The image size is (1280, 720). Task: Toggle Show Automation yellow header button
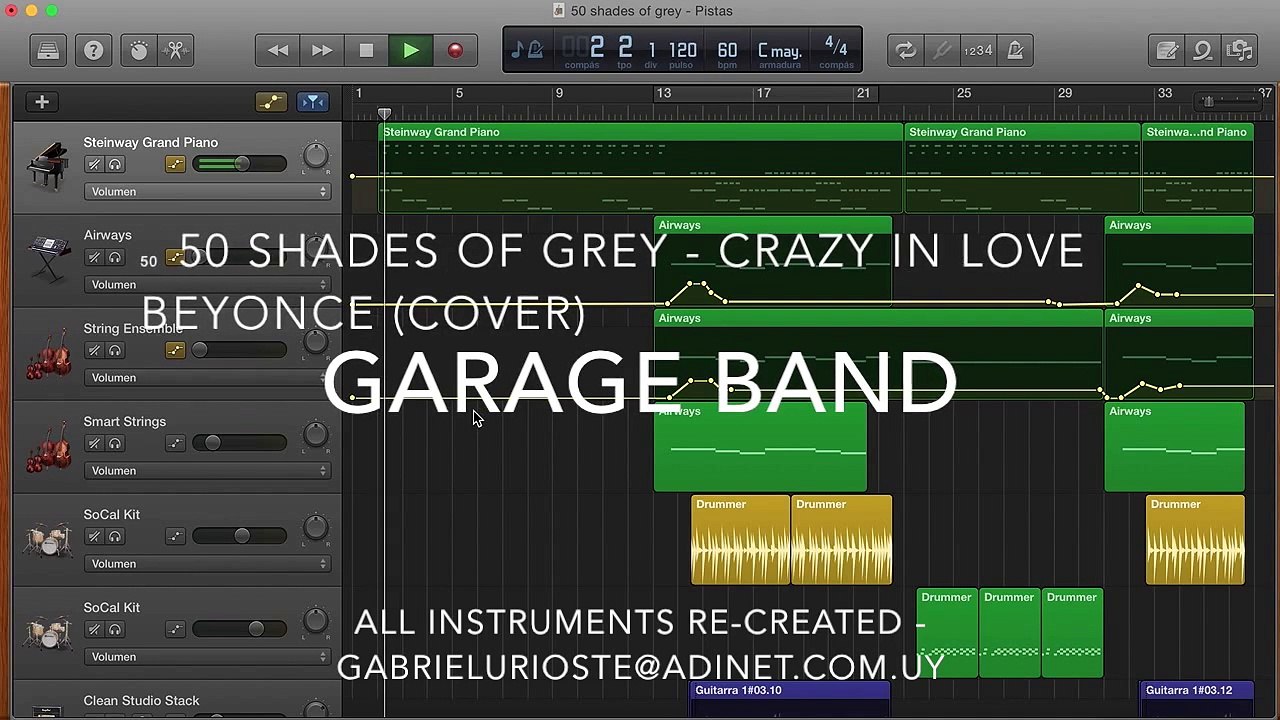tap(271, 102)
